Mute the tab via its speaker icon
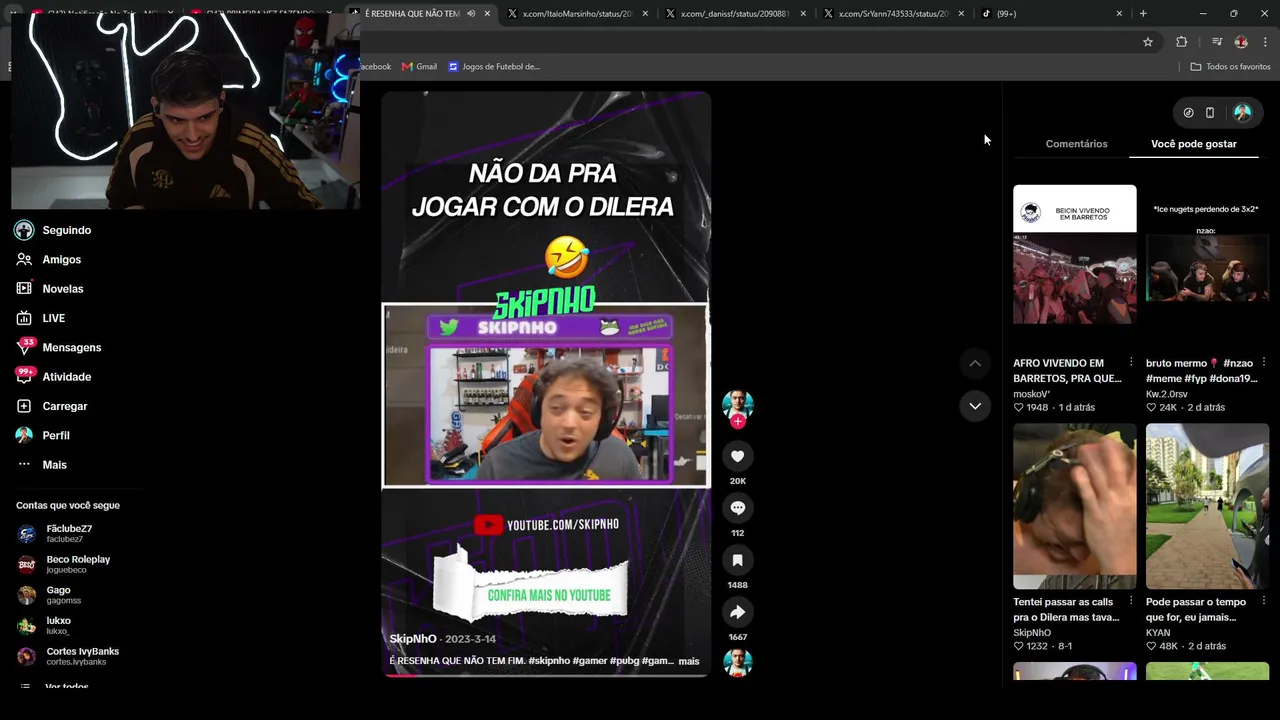 click(471, 14)
